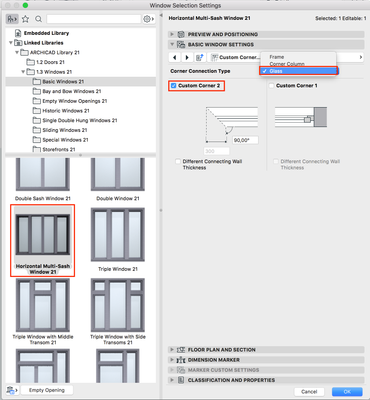This screenshot has width=370, height=400.
Task: Confirm settings with OK button
Action: [x=347, y=392]
